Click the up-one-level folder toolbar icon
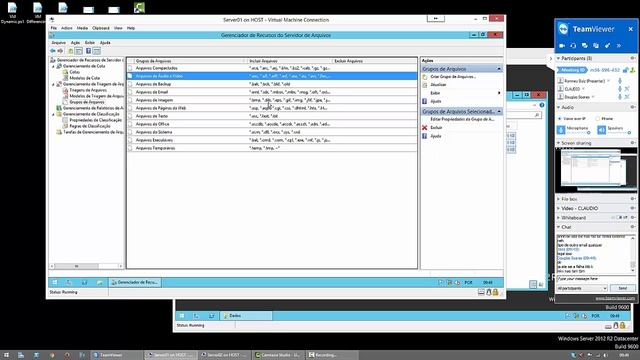Viewport: 640px width, 360px height. click(x=71, y=51)
